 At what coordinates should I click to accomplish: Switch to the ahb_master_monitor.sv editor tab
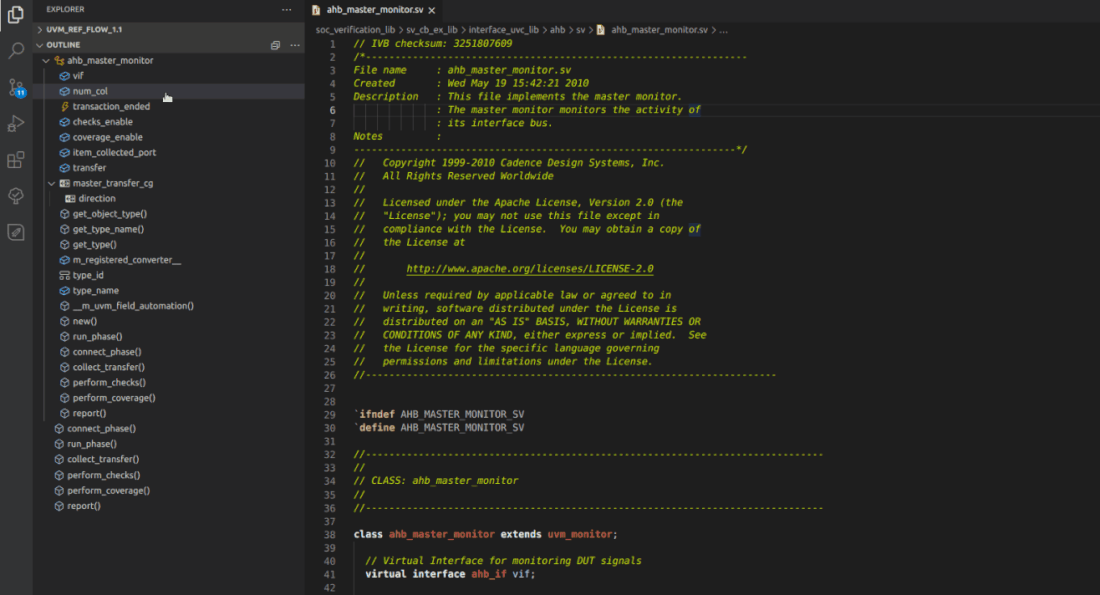click(x=377, y=9)
